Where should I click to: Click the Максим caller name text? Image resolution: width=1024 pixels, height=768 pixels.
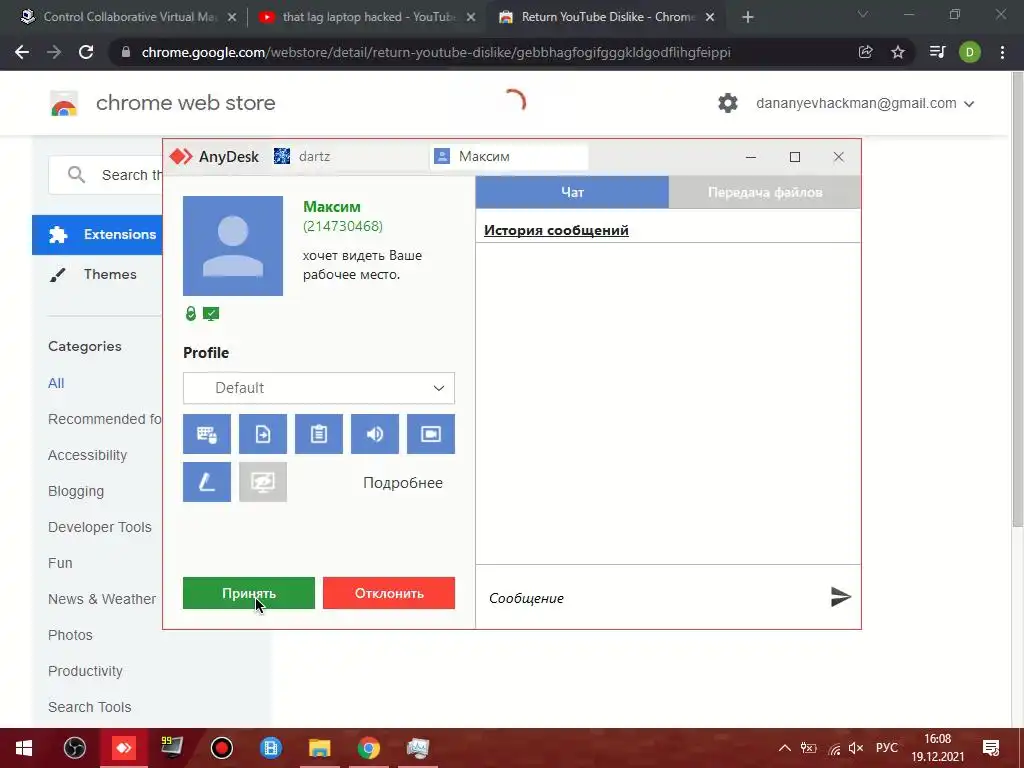332,206
